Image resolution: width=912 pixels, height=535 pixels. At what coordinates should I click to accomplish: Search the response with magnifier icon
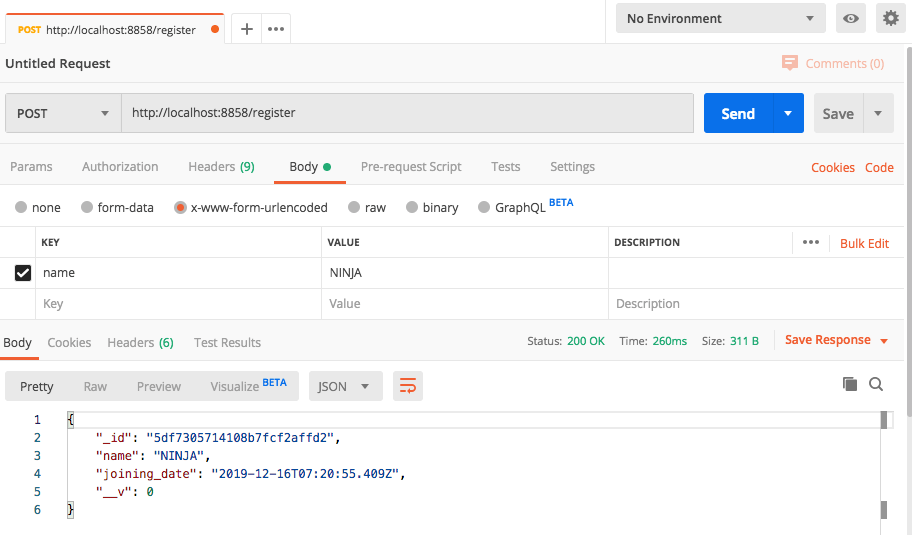click(x=876, y=384)
